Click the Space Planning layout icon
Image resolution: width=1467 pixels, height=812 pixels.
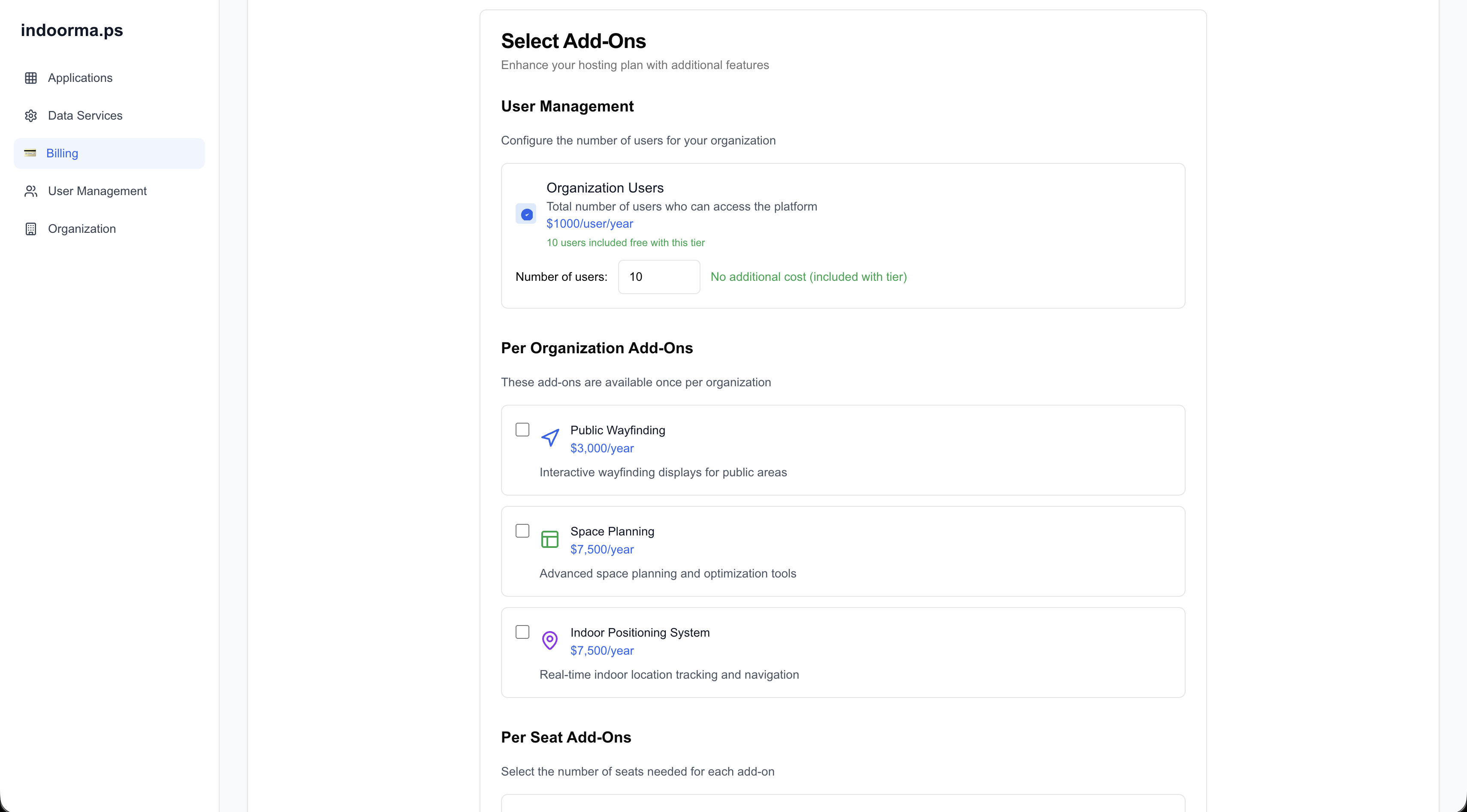pos(549,539)
